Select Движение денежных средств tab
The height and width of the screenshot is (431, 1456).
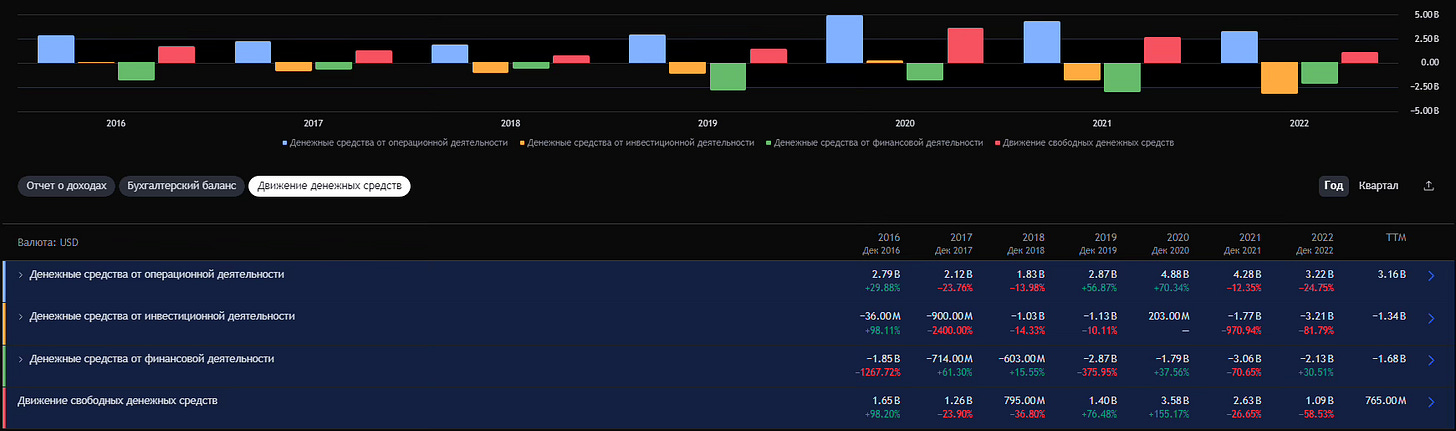[329, 186]
